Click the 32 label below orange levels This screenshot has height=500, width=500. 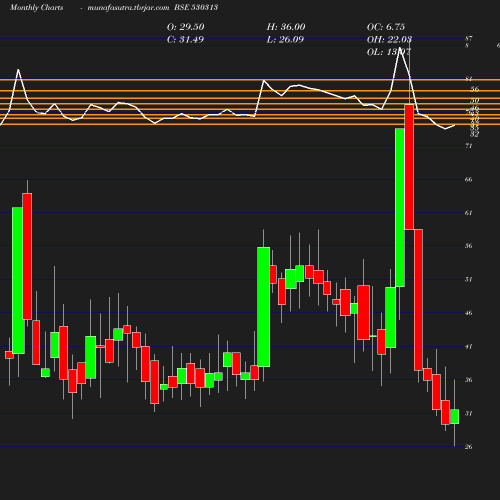pyautogui.click(x=475, y=134)
